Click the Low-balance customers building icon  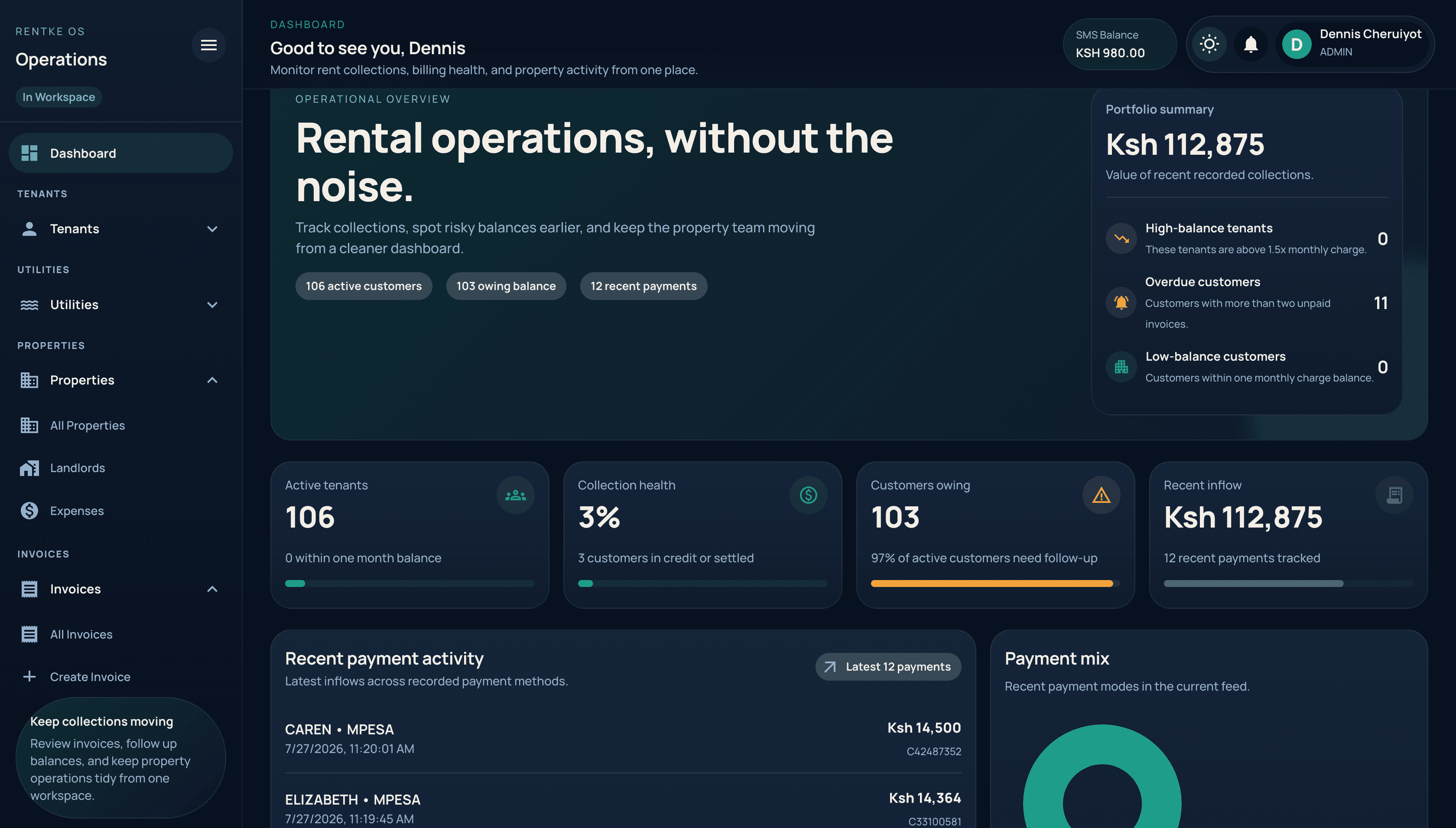[x=1121, y=367]
